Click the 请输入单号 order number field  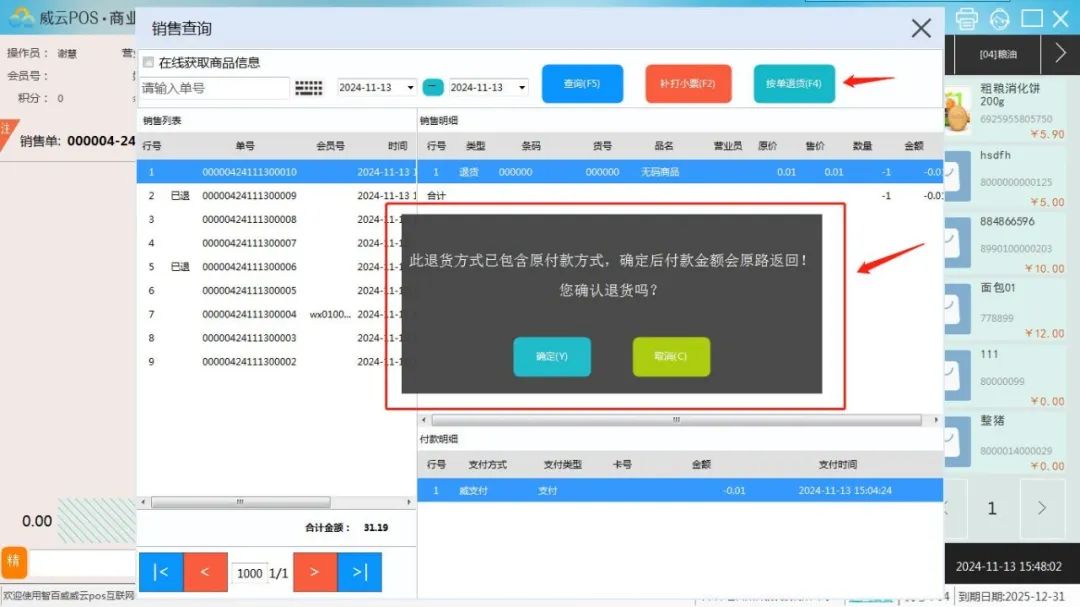point(214,88)
